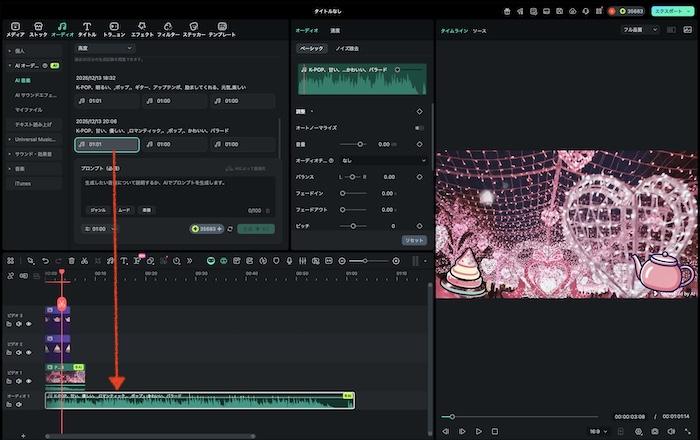Open the ステッカー (Stickers) tab

[x=194, y=29]
